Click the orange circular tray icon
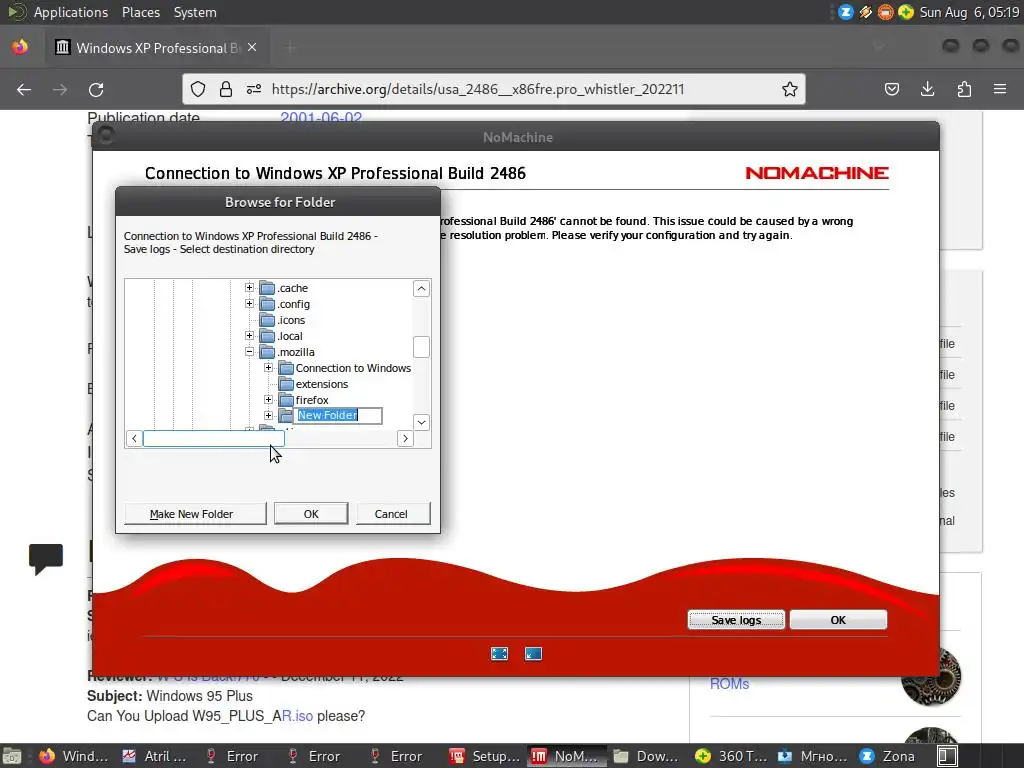 [x=886, y=12]
